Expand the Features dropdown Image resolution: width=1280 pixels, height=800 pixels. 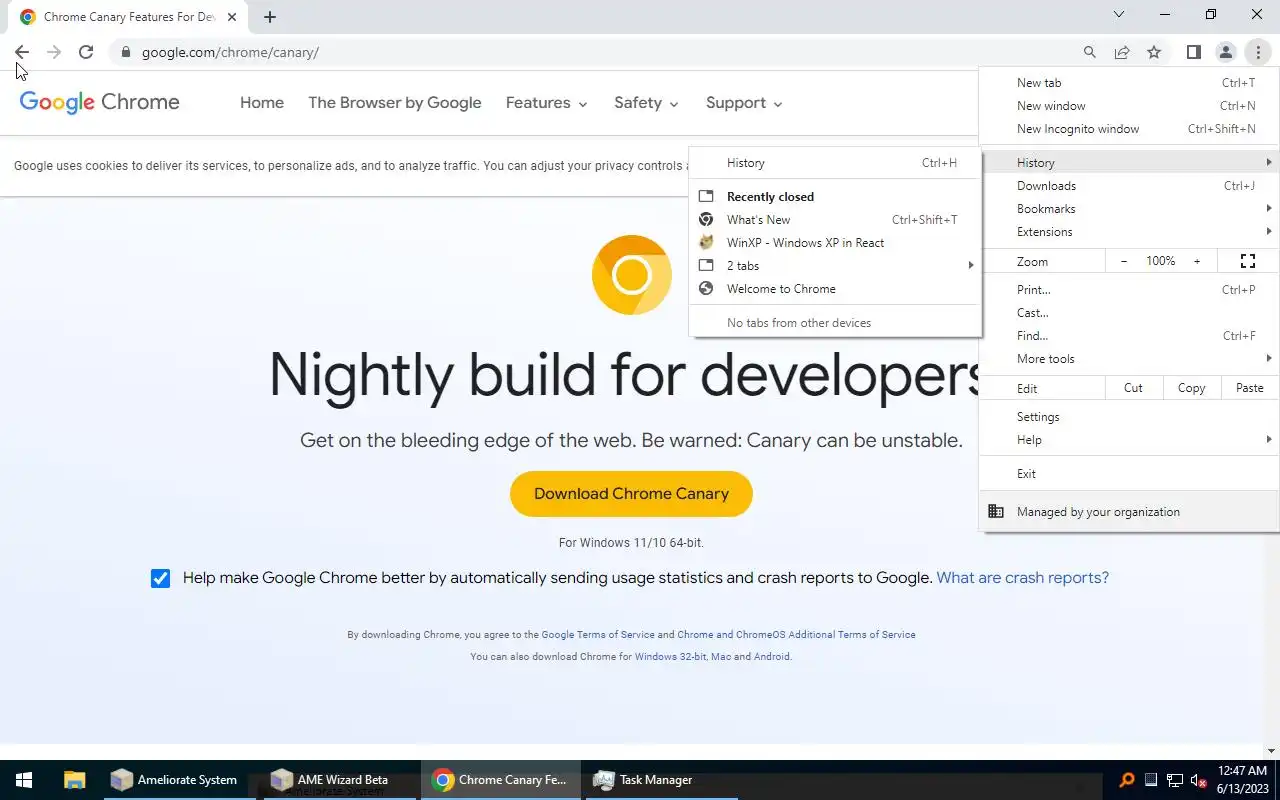[x=546, y=103]
